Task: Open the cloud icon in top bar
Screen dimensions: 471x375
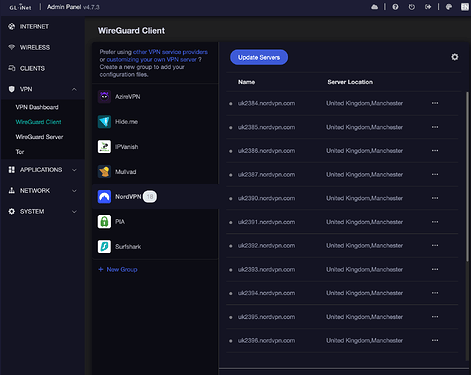Action: 374,7
